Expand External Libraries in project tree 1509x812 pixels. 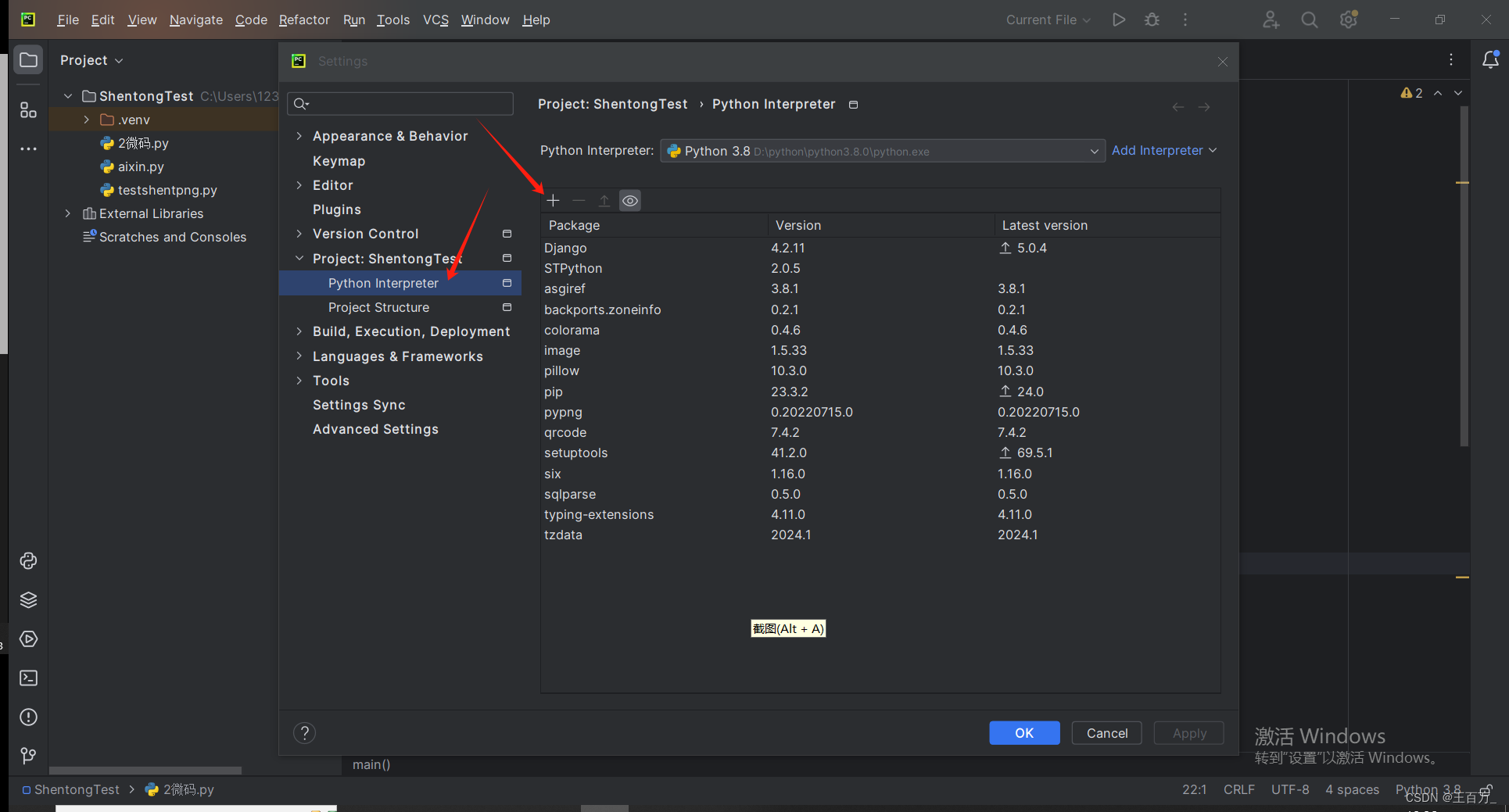[x=68, y=213]
